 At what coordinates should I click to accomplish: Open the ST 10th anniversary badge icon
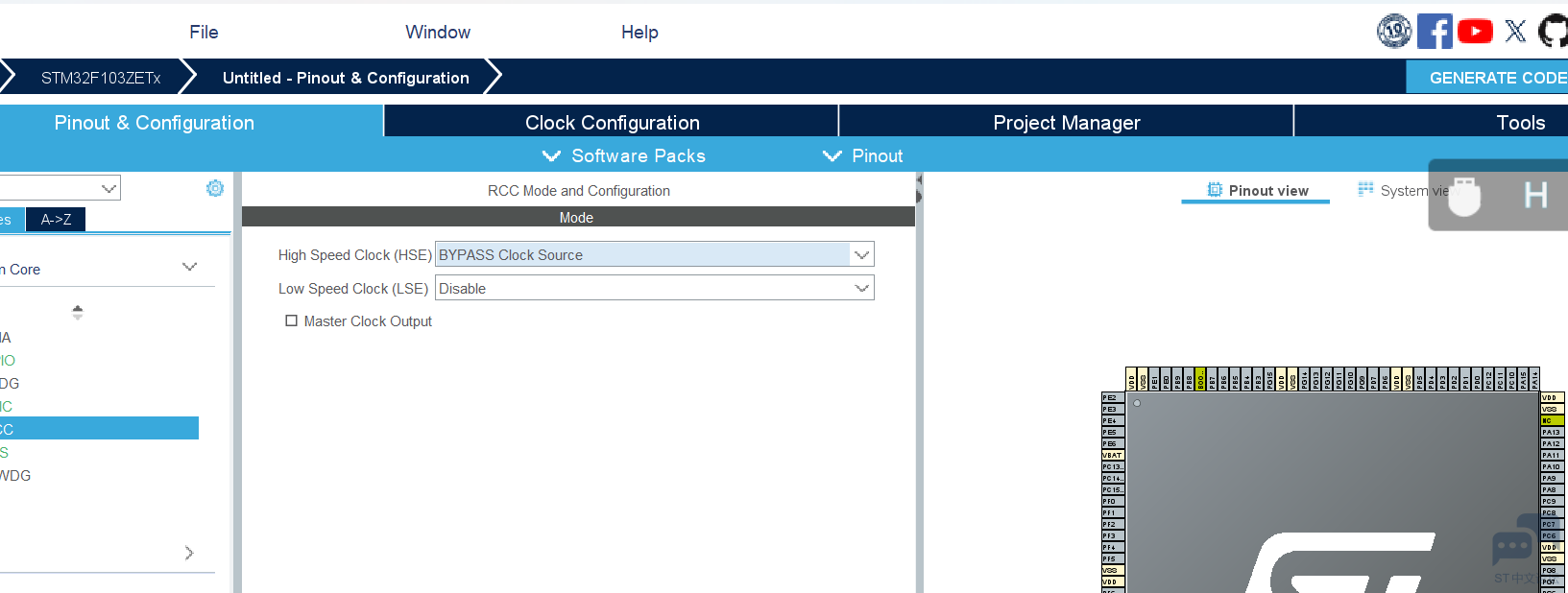[x=1394, y=32]
